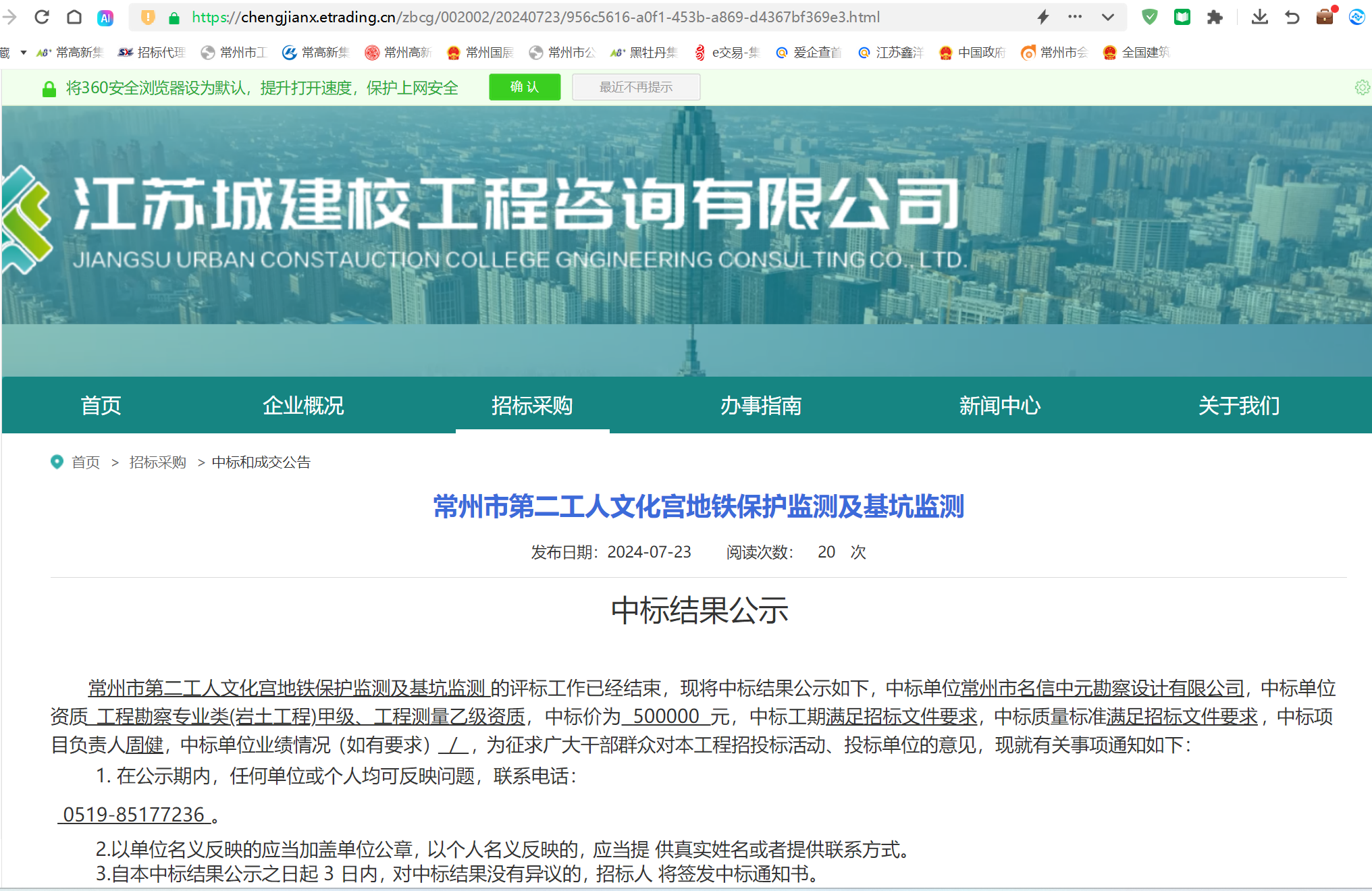Click the read count value 20
This screenshot has width=1372, height=891.
(826, 552)
